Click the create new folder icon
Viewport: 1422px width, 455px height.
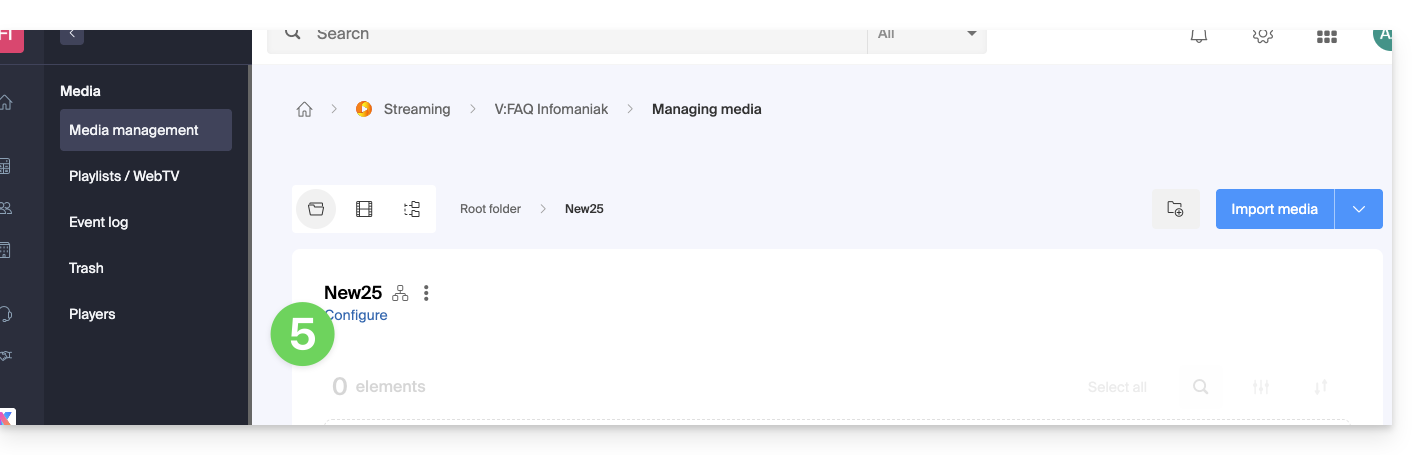[1175, 209]
